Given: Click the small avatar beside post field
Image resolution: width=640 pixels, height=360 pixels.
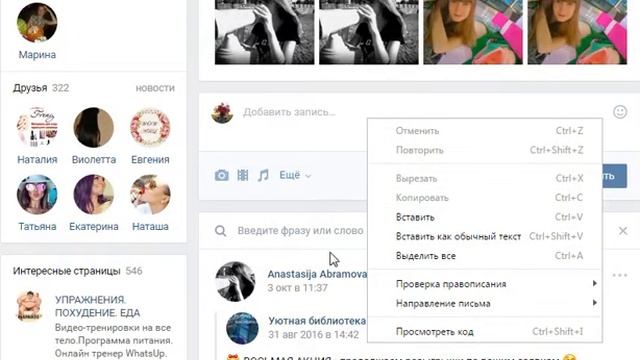Looking at the screenshot, I should [222, 113].
